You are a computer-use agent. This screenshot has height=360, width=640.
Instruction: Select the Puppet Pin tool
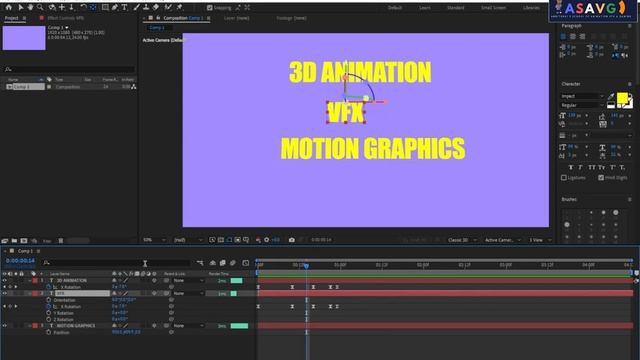pyautogui.click(x=179, y=7)
